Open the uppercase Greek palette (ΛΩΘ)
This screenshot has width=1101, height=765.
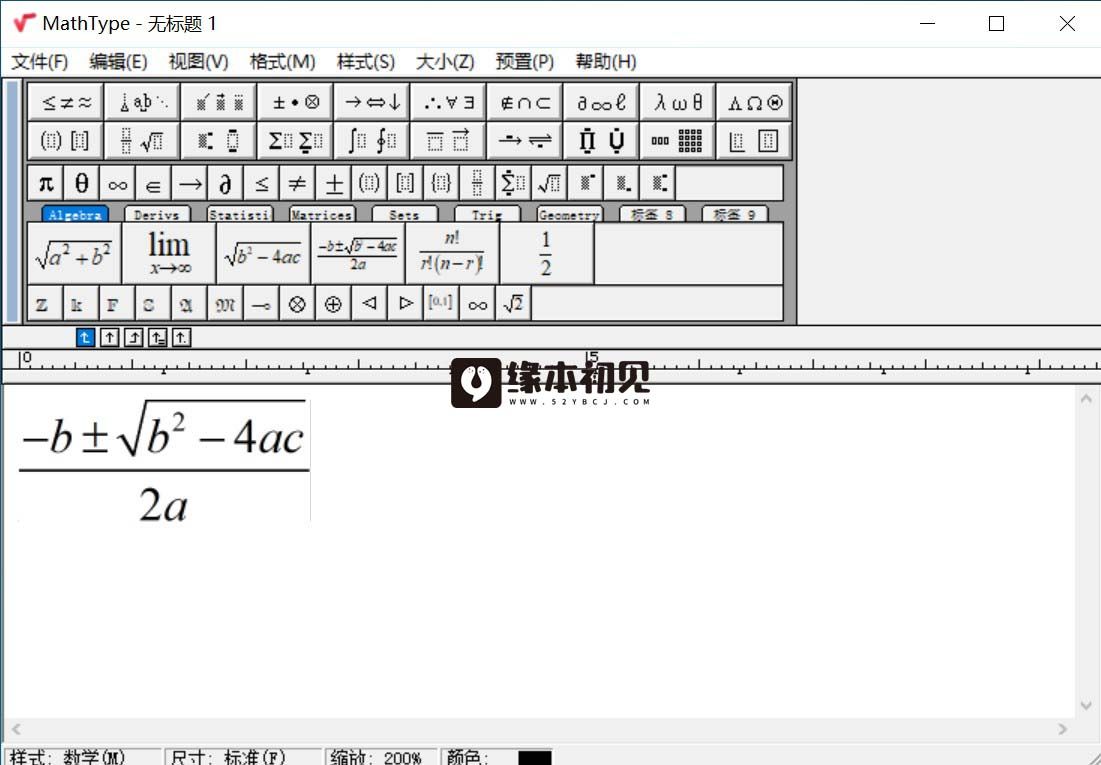(x=755, y=103)
